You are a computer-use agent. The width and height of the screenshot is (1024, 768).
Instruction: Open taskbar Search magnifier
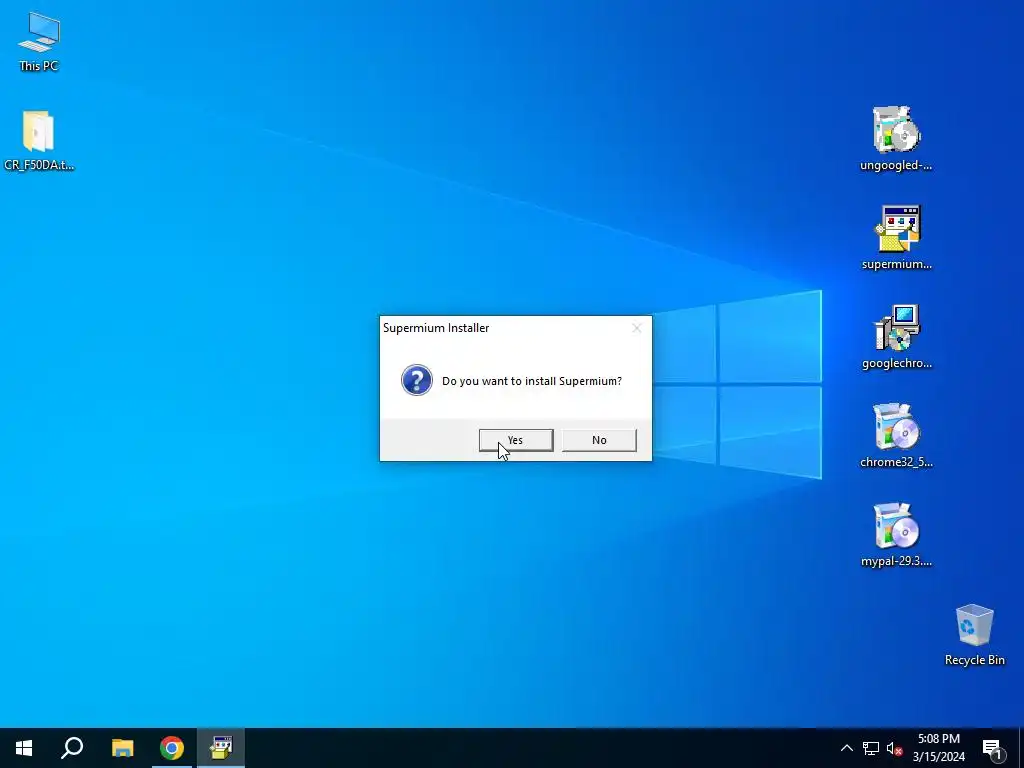click(x=72, y=748)
